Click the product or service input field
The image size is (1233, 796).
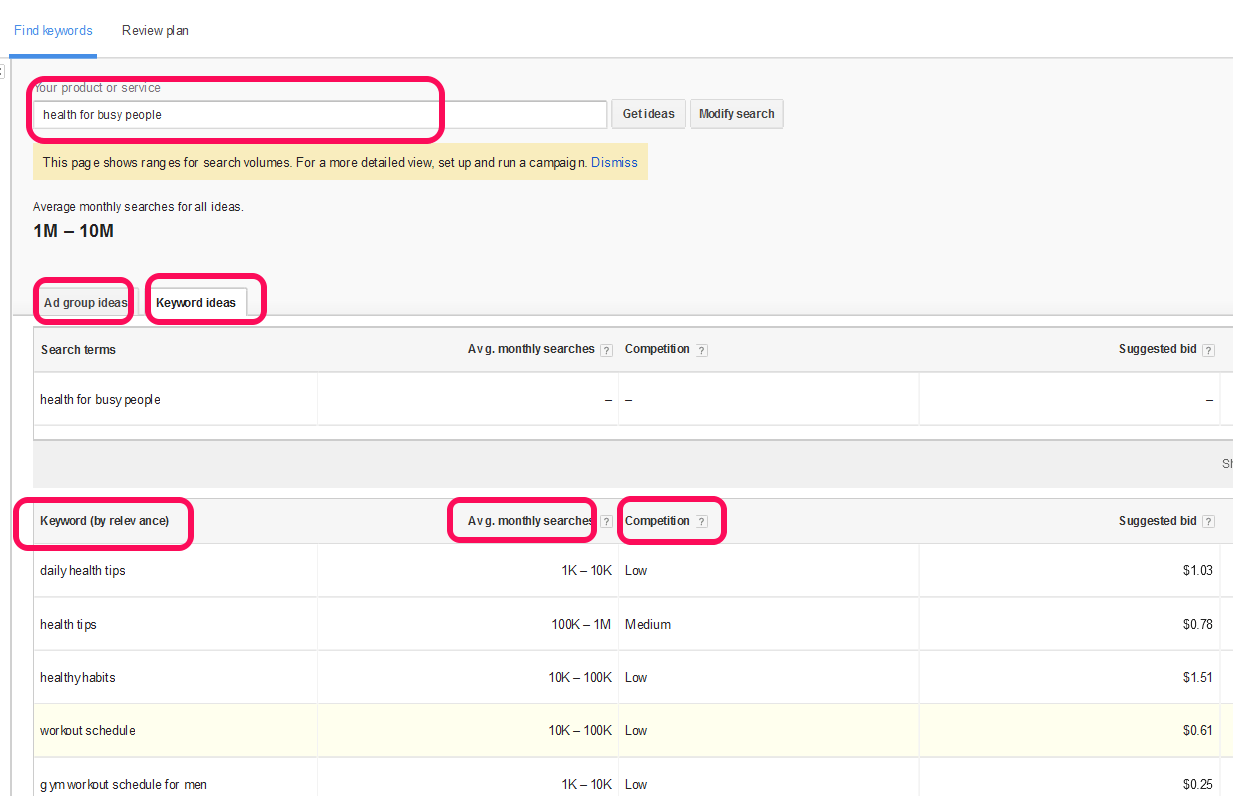pos(236,113)
